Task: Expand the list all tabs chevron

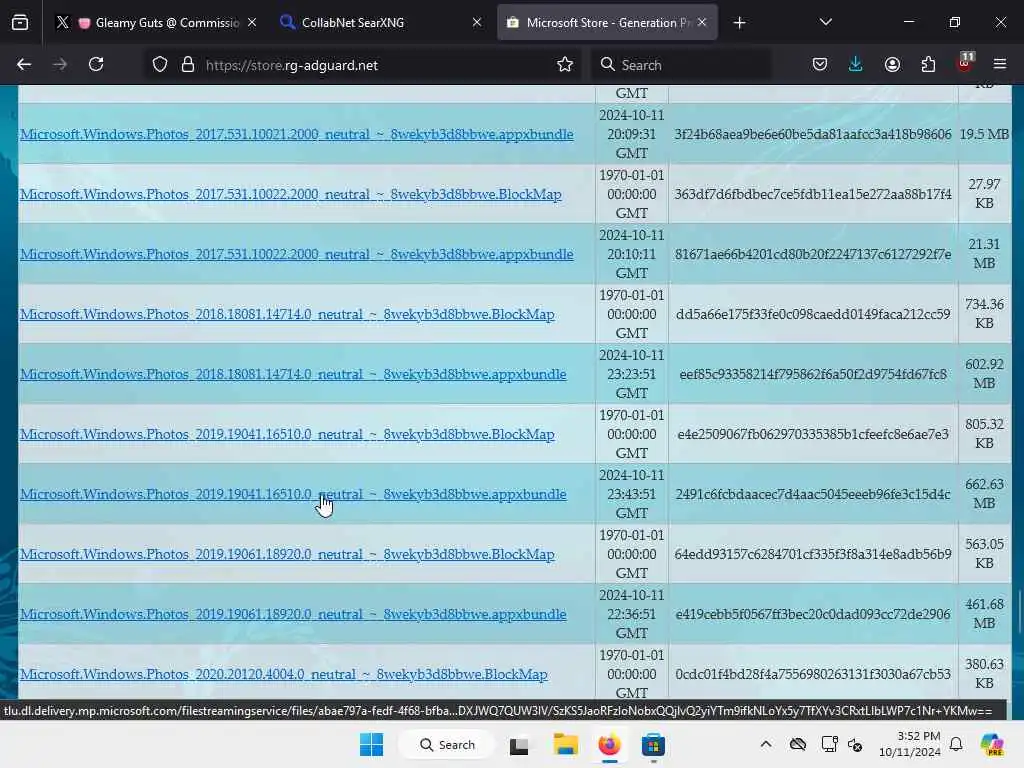Action: (825, 23)
